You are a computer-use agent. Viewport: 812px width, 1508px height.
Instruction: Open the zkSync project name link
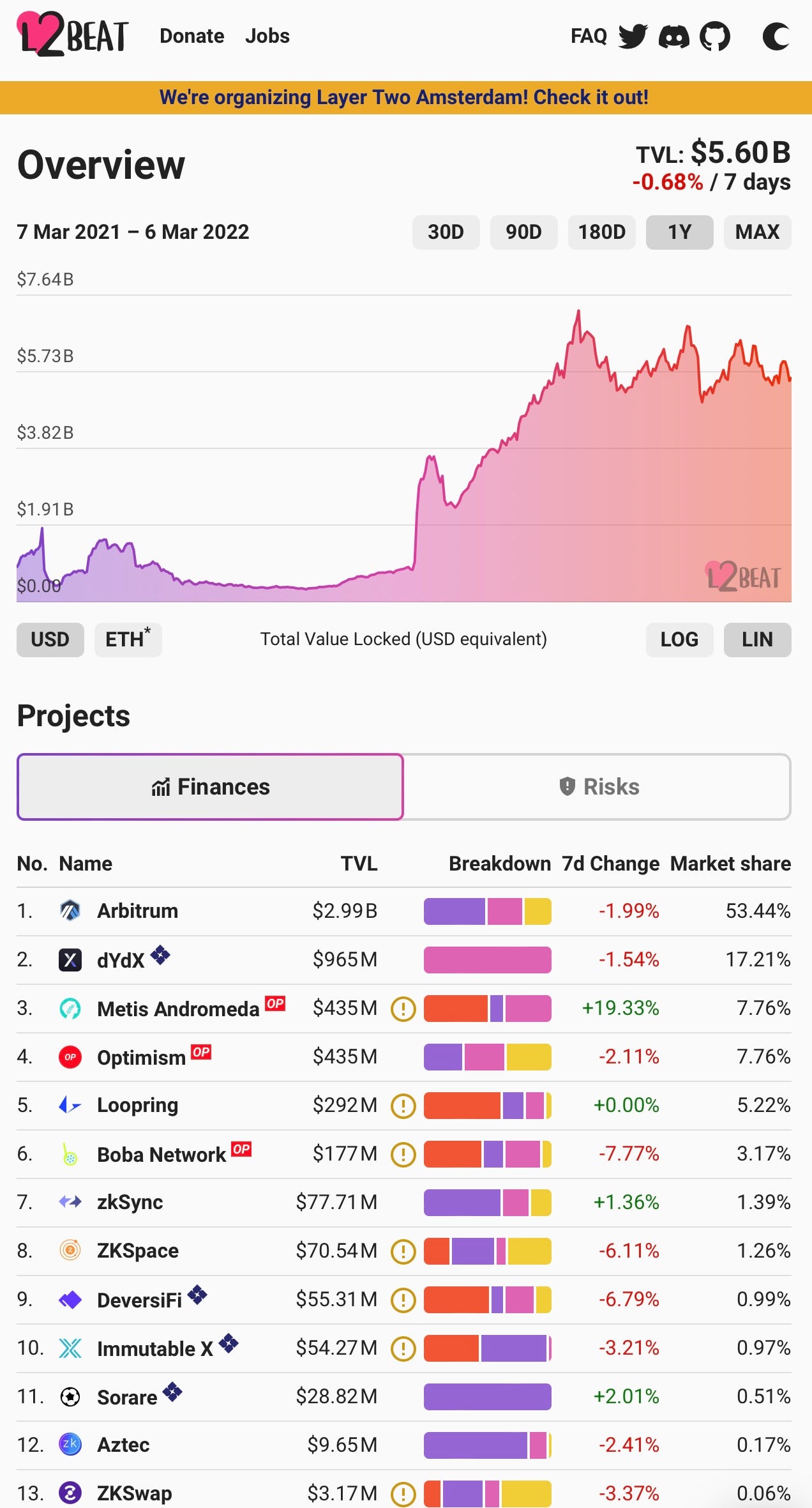pyautogui.click(x=130, y=1202)
